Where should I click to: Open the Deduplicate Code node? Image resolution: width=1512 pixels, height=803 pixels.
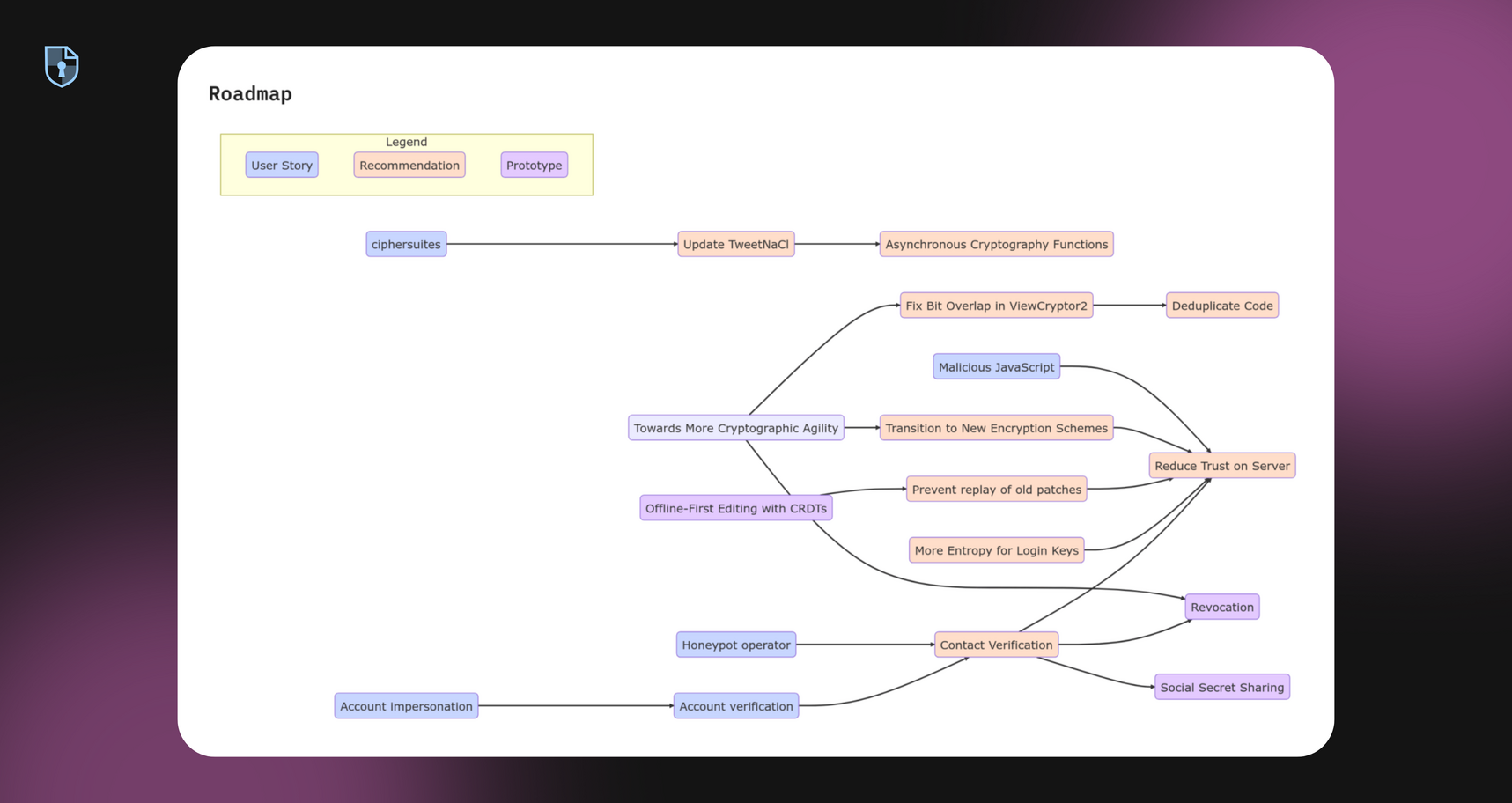[x=1221, y=306]
